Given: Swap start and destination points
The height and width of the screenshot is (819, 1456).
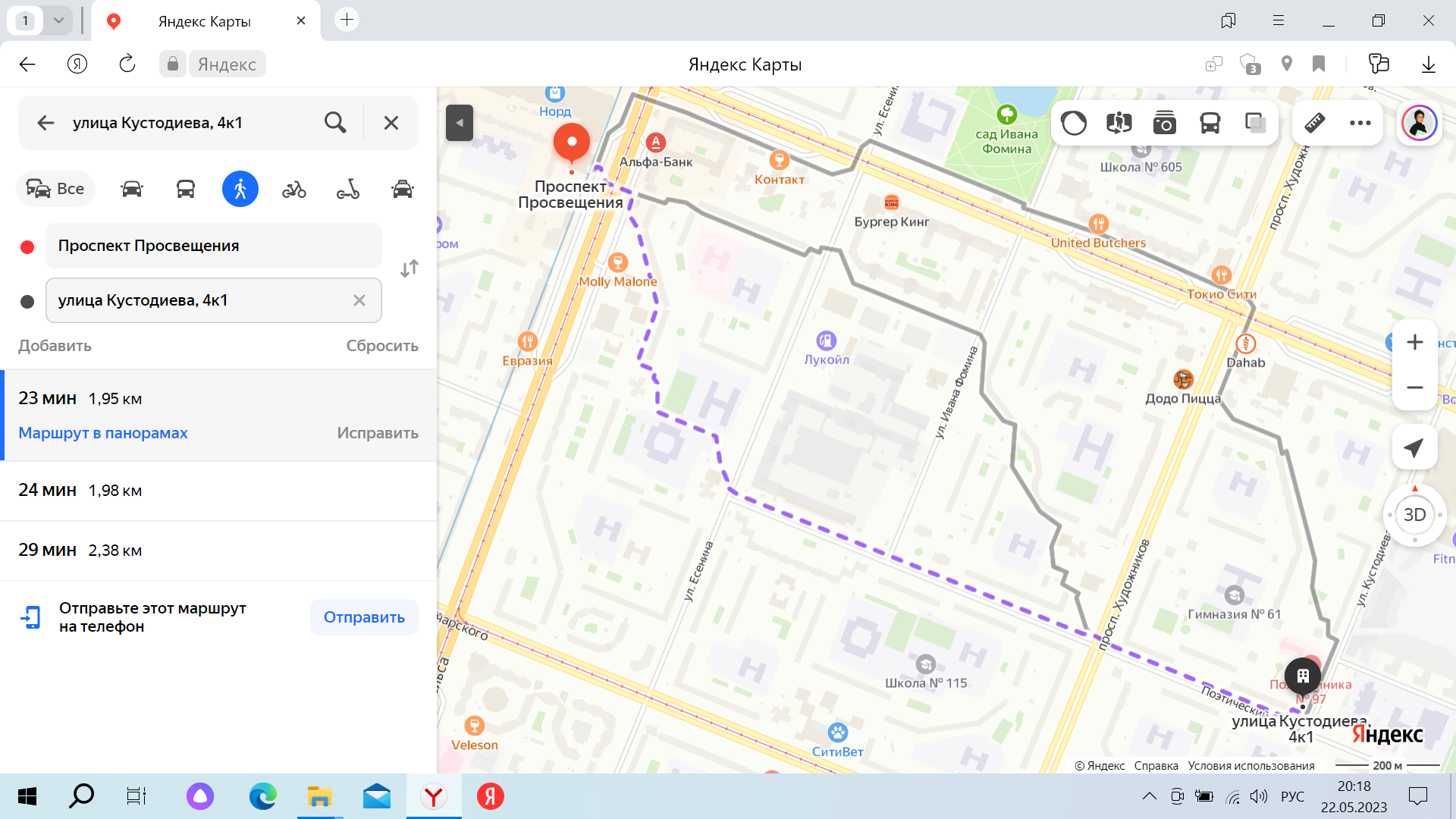Looking at the screenshot, I should point(409,268).
